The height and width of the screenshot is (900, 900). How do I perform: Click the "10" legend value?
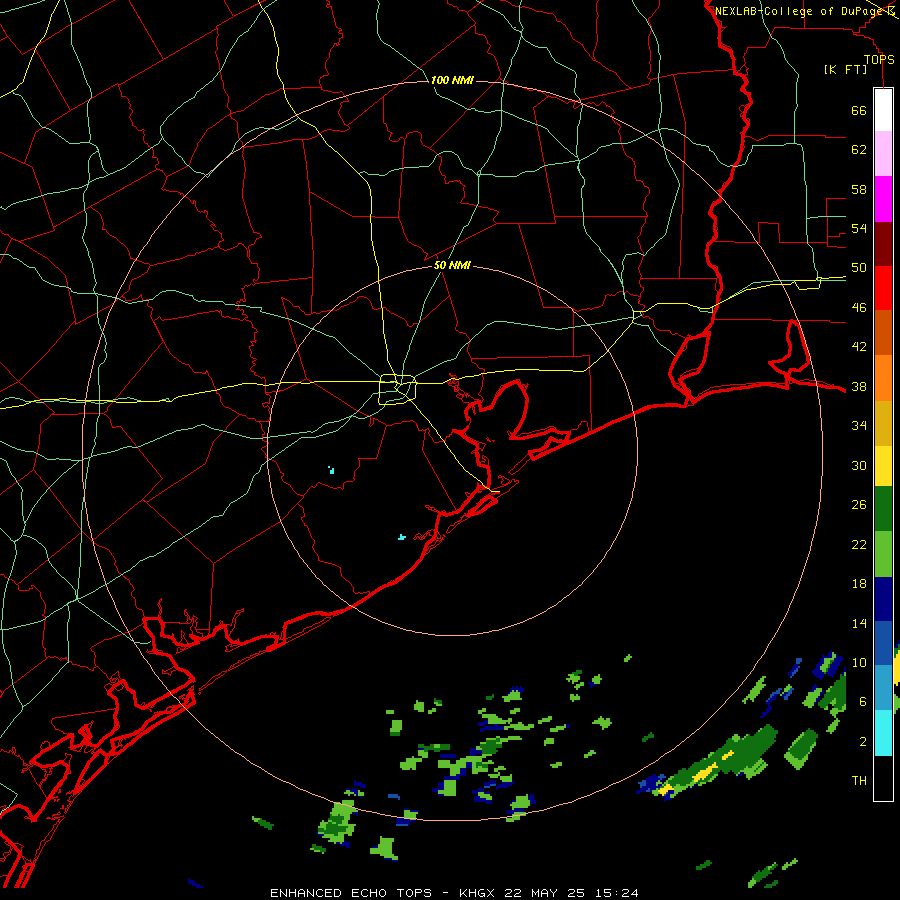pyautogui.click(x=859, y=662)
